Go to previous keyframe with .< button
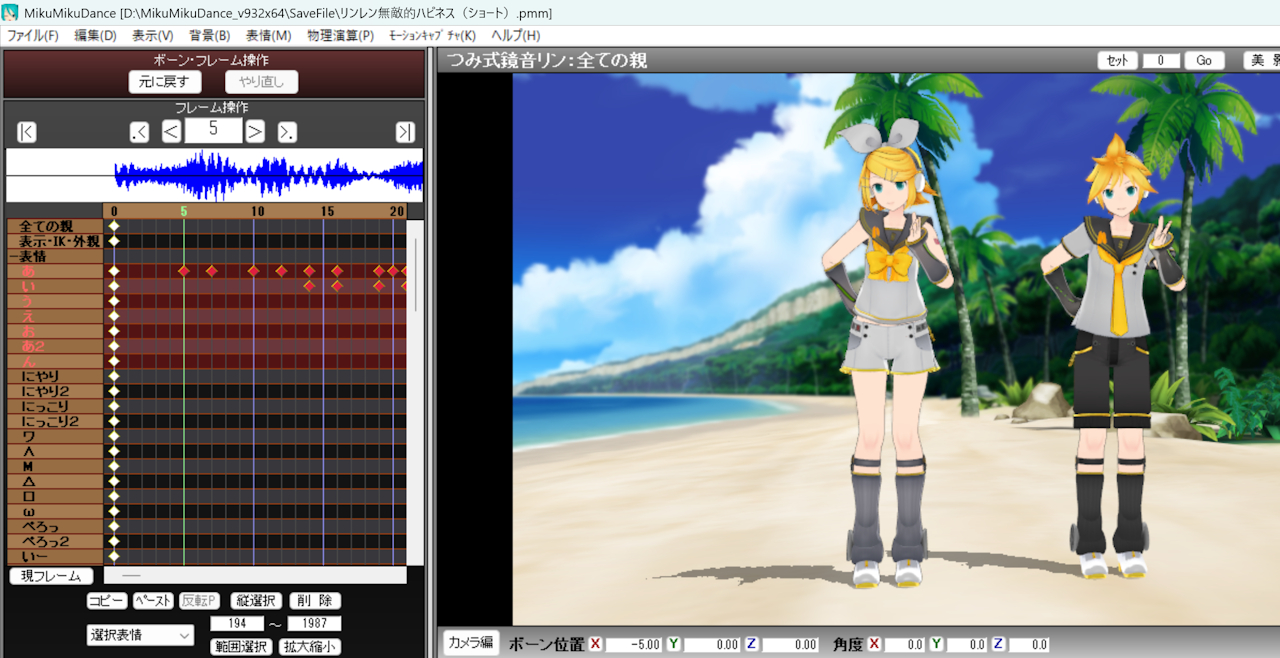 [139, 132]
